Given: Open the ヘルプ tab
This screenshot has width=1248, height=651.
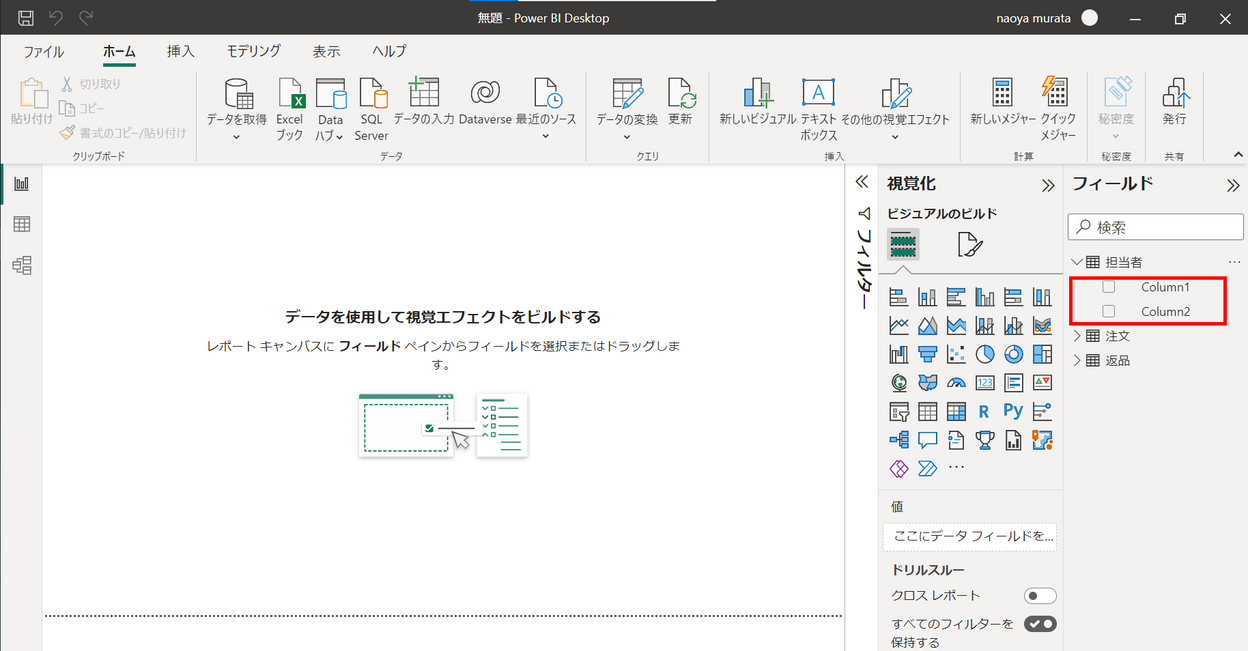Looking at the screenshot, I should pos(389,51).
